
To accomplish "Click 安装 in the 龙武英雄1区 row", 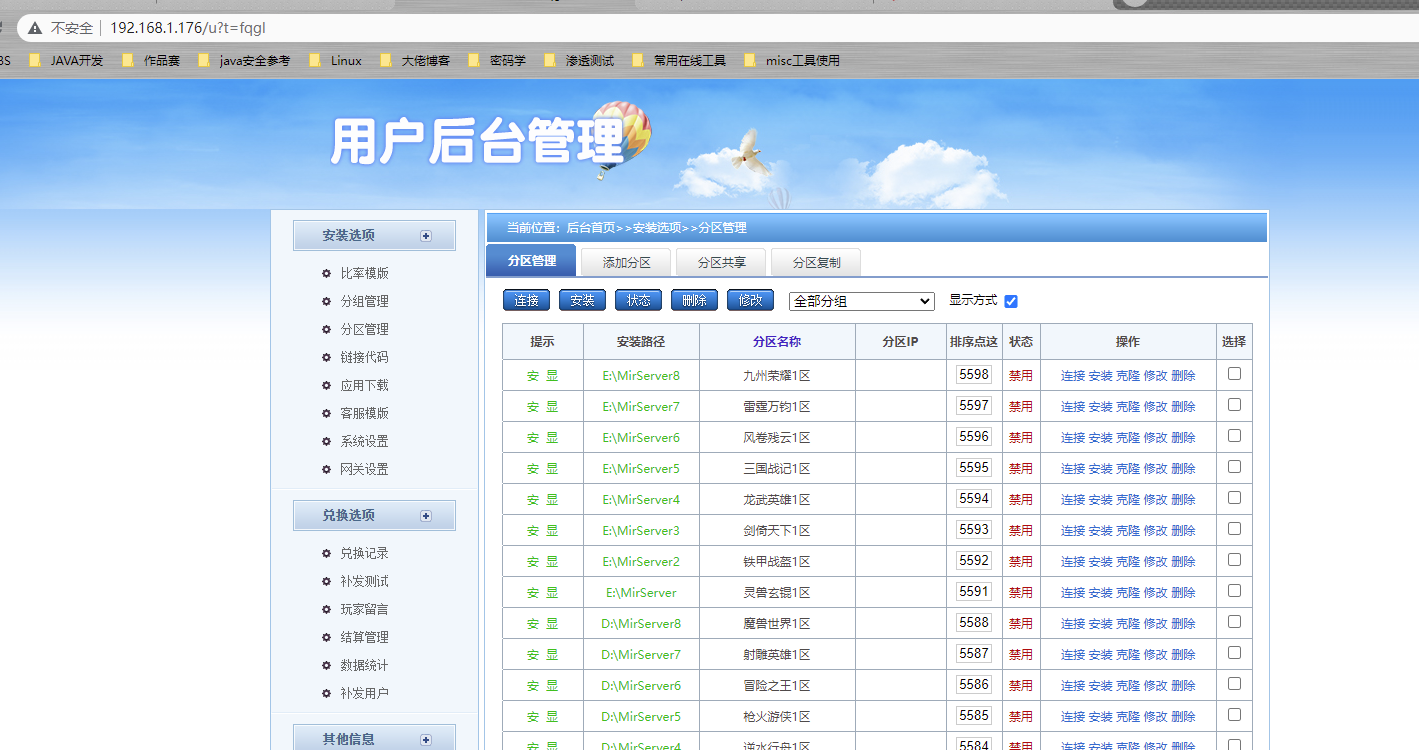I will point(1100,500).
